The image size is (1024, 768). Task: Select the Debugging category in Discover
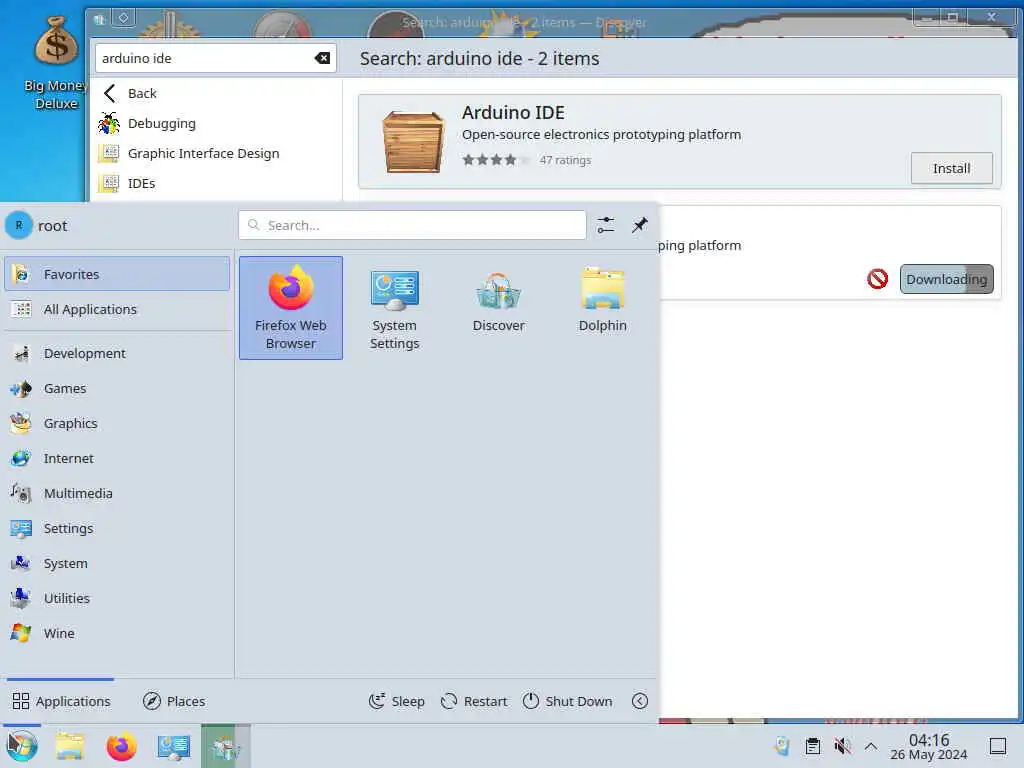[x=216, y=123]
